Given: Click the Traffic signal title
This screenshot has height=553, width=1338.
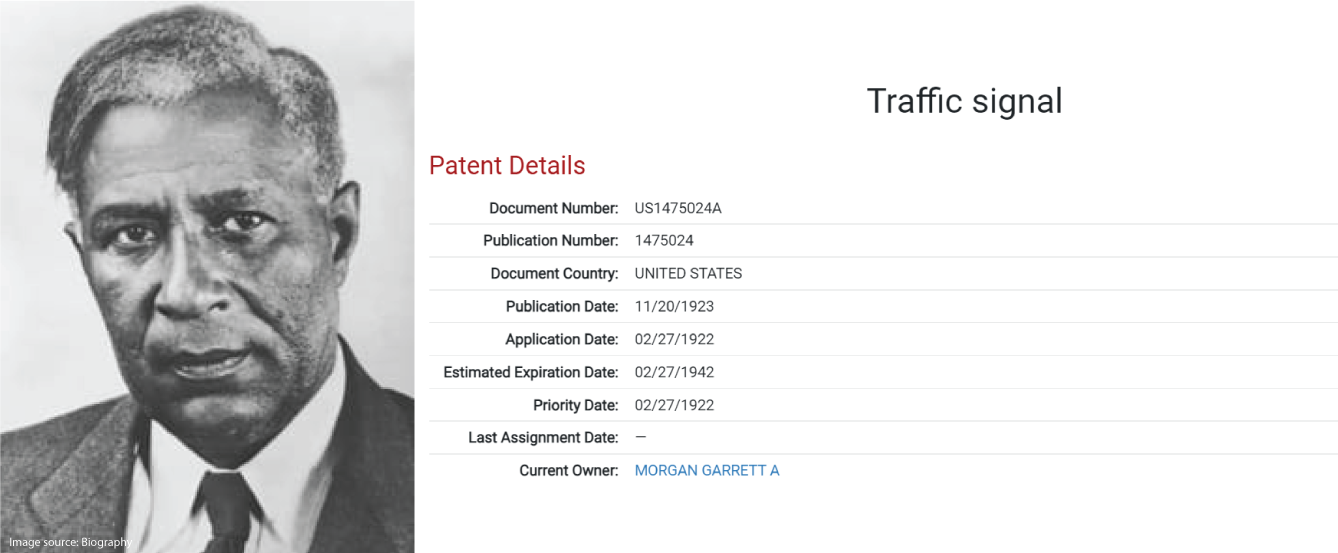Looking at the screenshot, I should click(x=964, y=101).
